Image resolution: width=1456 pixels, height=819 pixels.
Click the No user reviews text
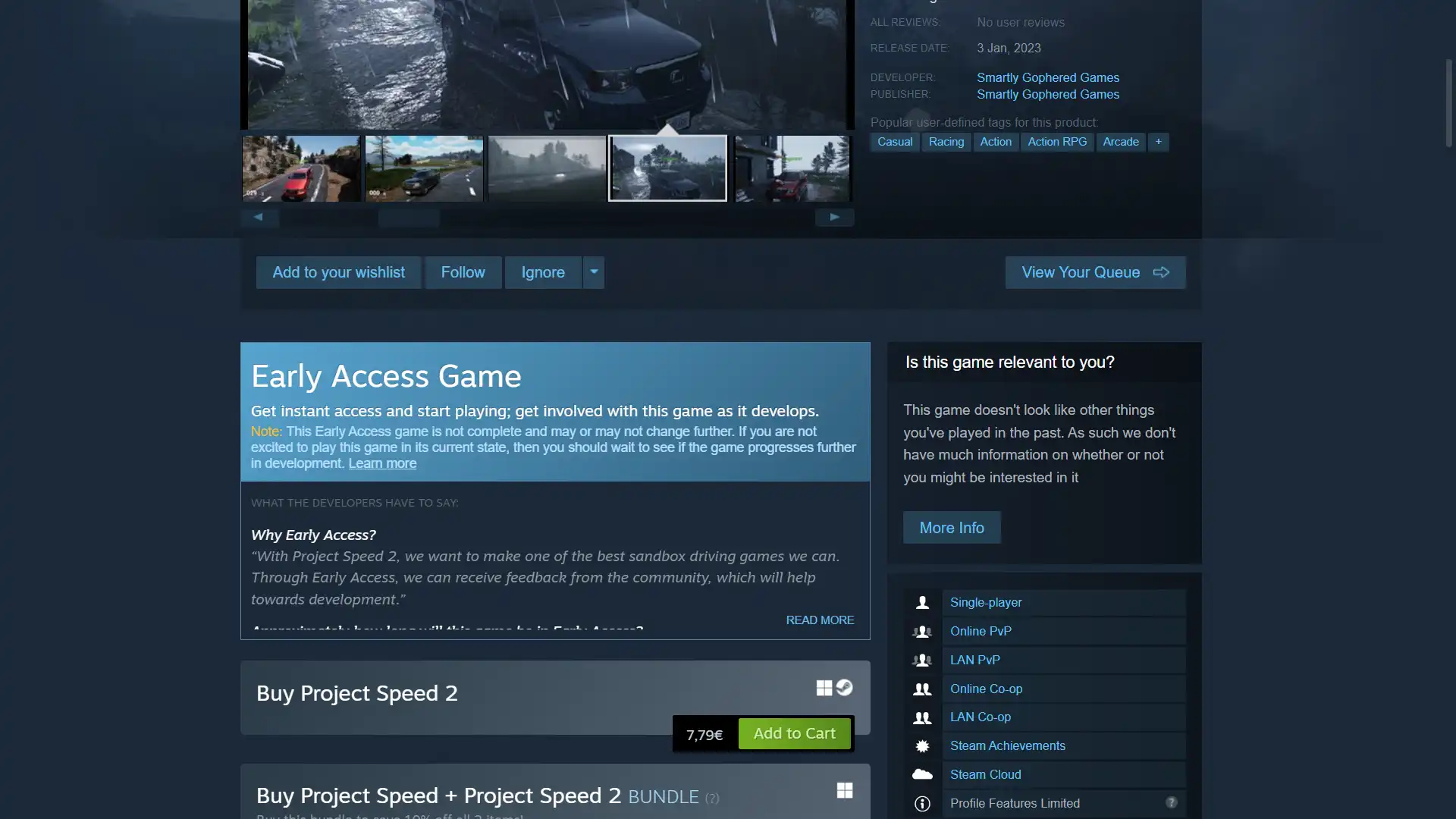tap(1021, 23)
